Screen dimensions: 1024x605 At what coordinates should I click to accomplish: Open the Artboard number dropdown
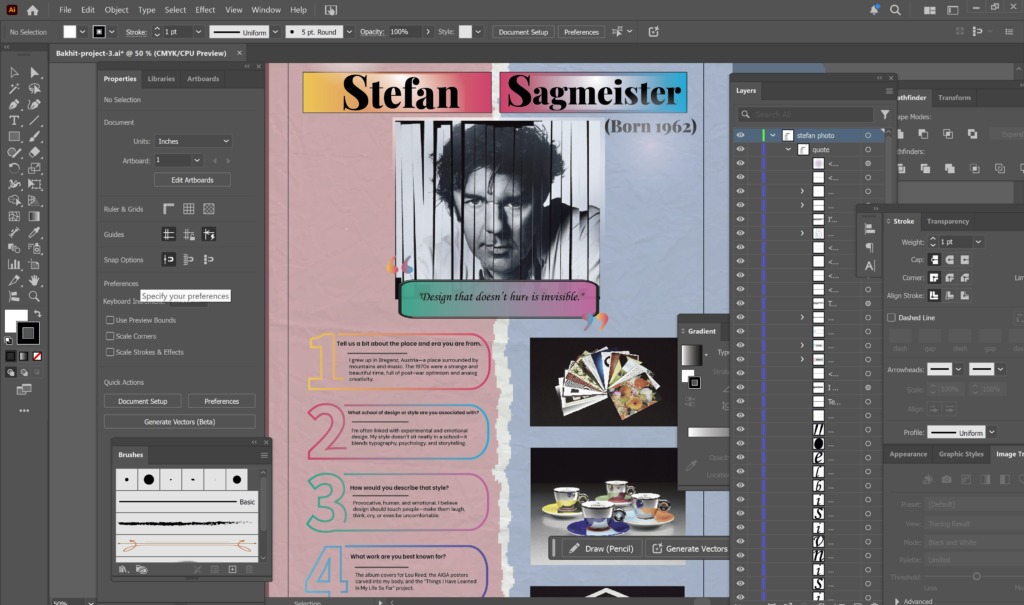[197, 160]
